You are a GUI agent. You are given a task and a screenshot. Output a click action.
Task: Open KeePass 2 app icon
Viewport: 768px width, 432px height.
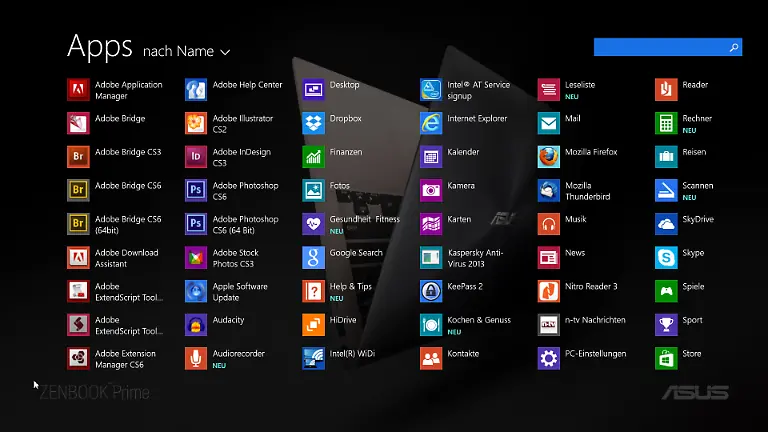point(432,291)
